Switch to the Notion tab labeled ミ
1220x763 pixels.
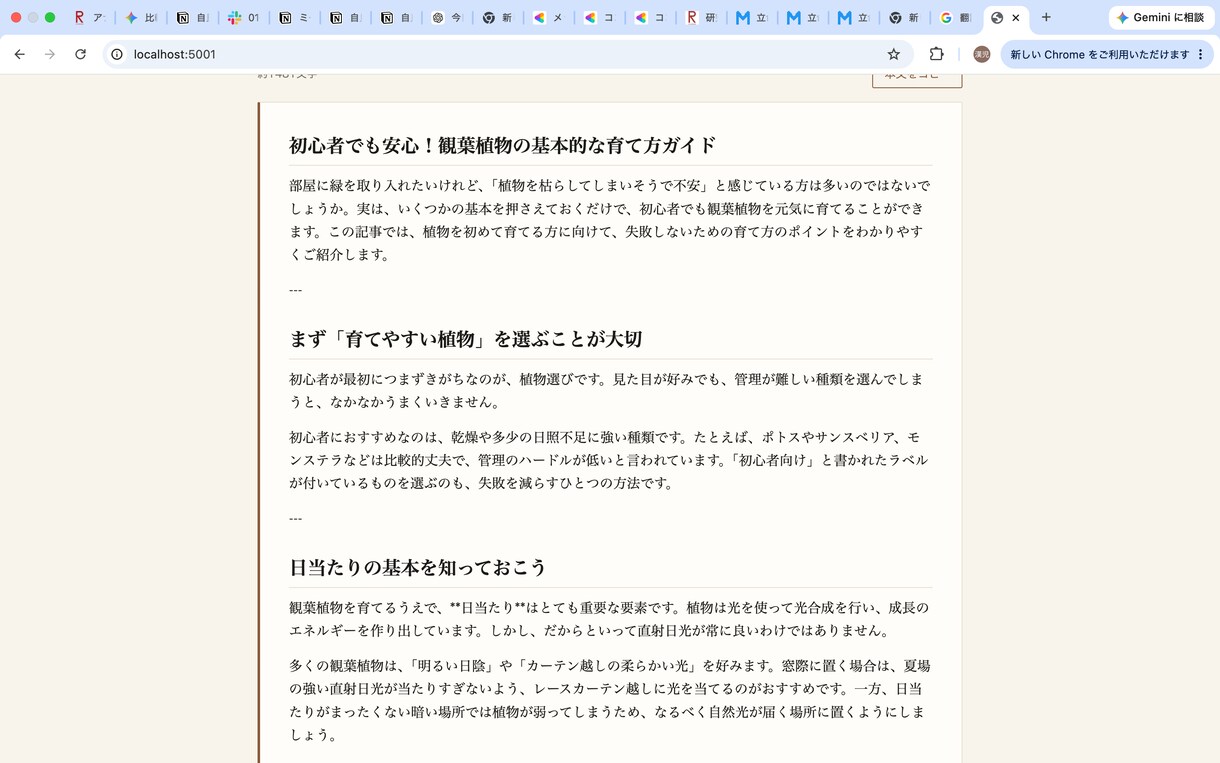coord(294,17)
